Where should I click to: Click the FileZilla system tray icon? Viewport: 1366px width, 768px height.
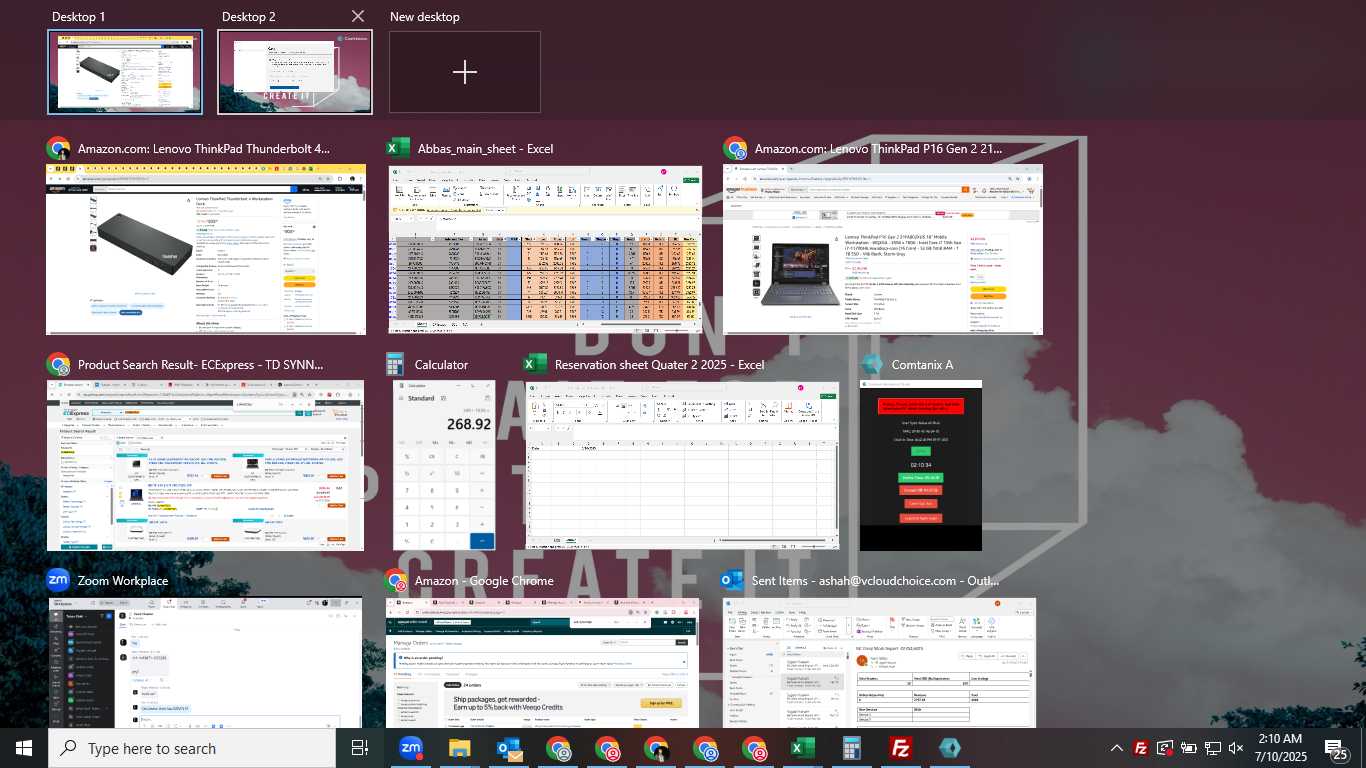click(1140, 748)
